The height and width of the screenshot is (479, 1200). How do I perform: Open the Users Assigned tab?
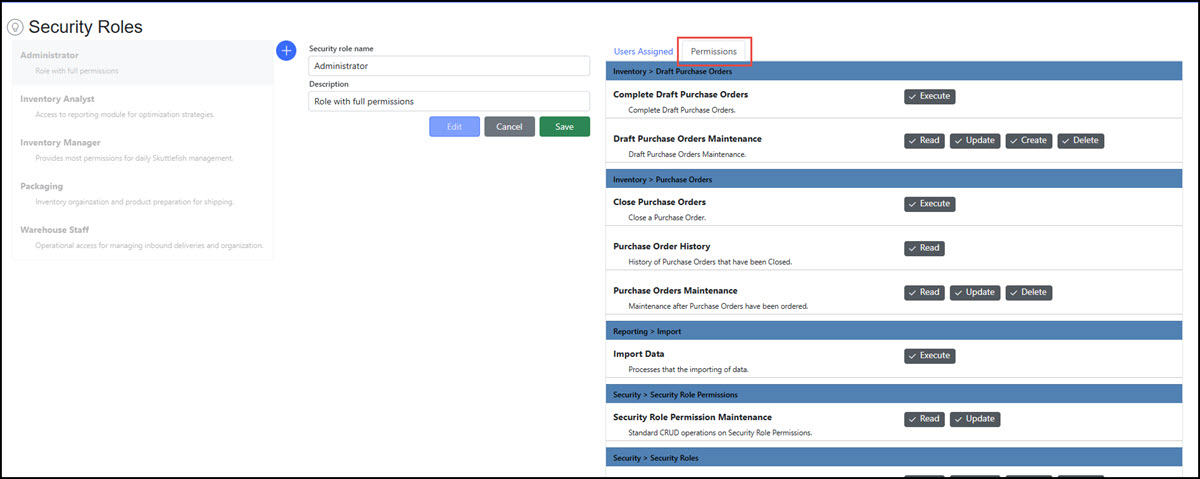[643, 51]
